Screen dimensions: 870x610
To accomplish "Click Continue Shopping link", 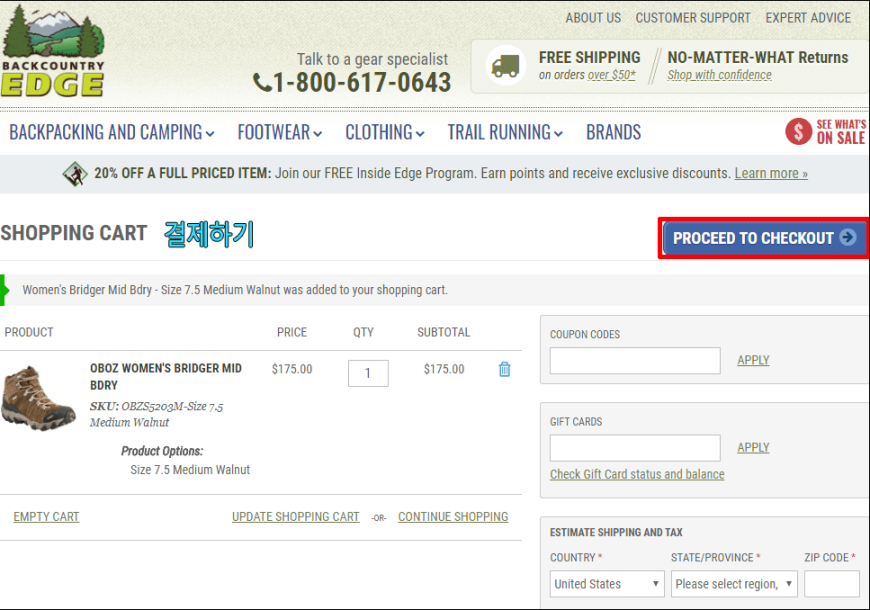I will click(453, 517).
